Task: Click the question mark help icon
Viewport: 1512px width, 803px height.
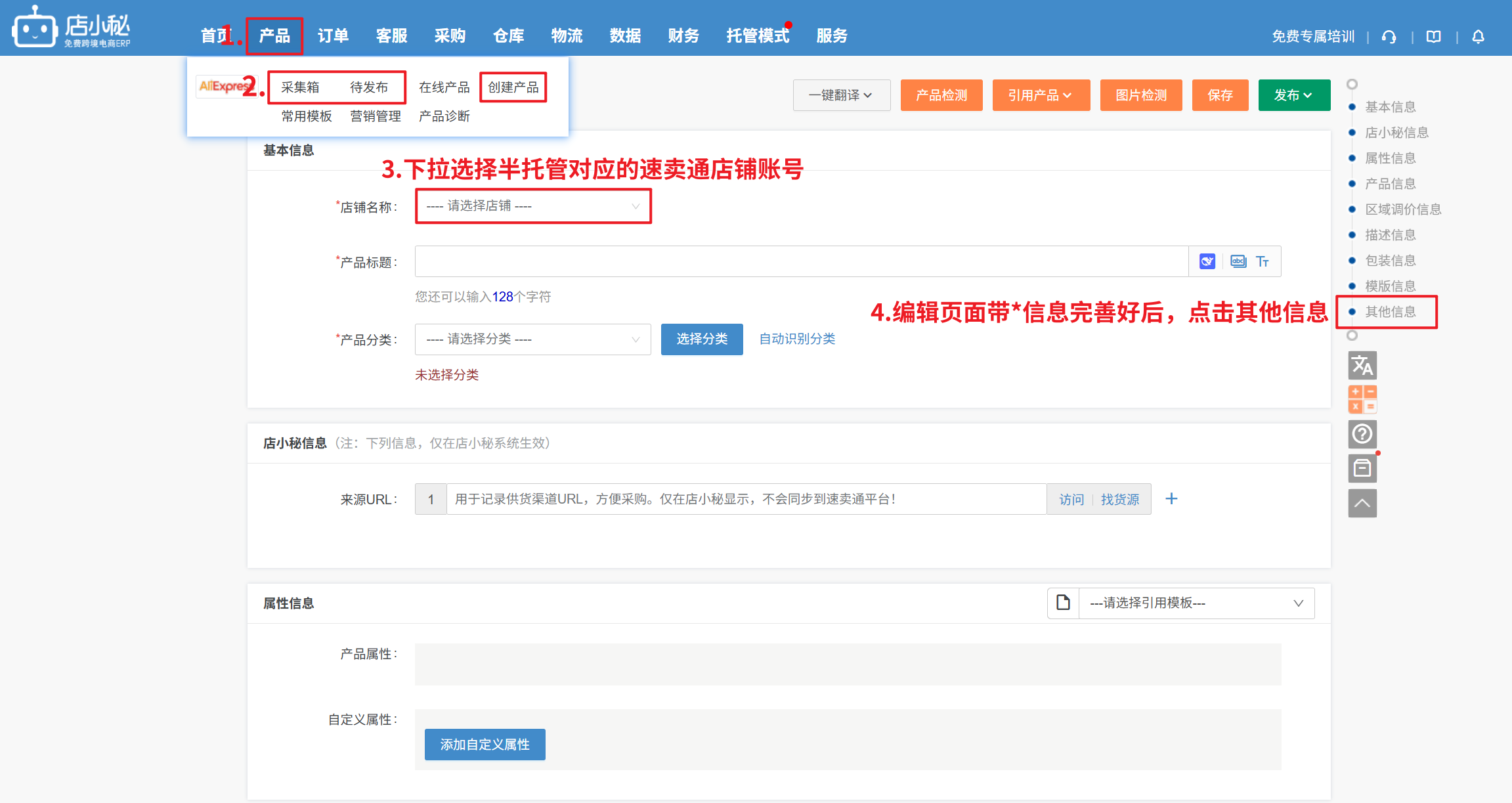Action: (x=1362, y=434)
